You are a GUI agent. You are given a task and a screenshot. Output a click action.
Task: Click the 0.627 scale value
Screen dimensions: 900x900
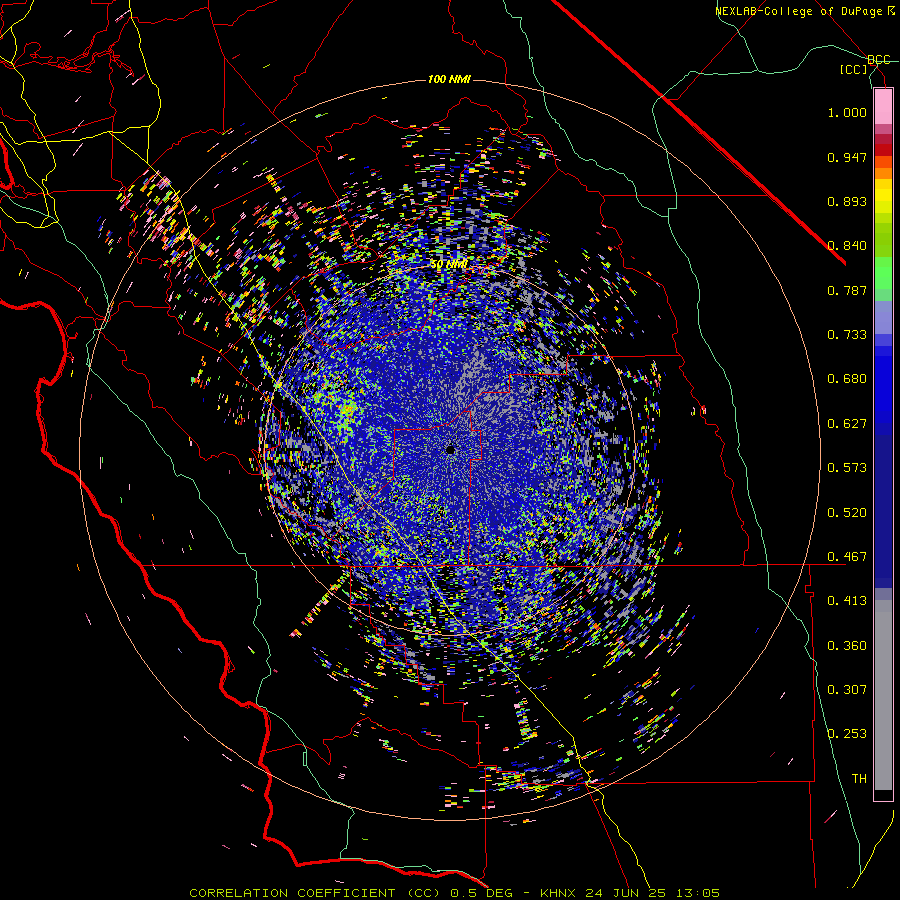(847, 424)
